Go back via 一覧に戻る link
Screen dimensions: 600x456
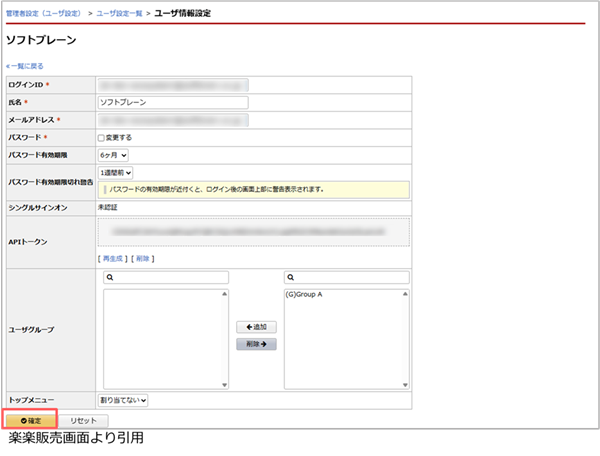[25, 65]
